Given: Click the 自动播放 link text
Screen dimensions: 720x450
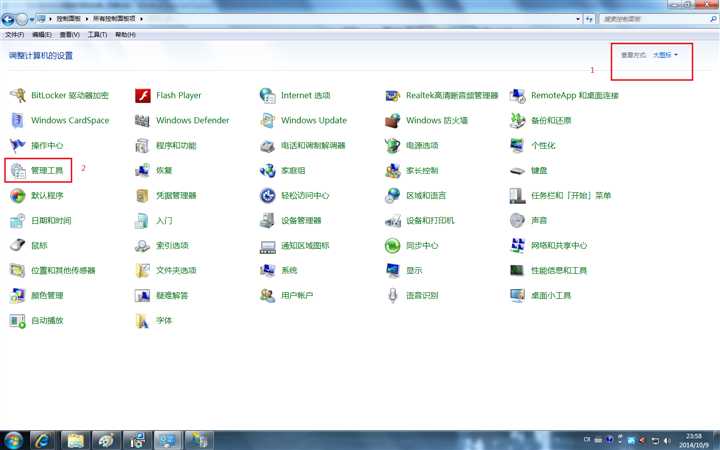Looking at the screenshot, I should (47, 321).
